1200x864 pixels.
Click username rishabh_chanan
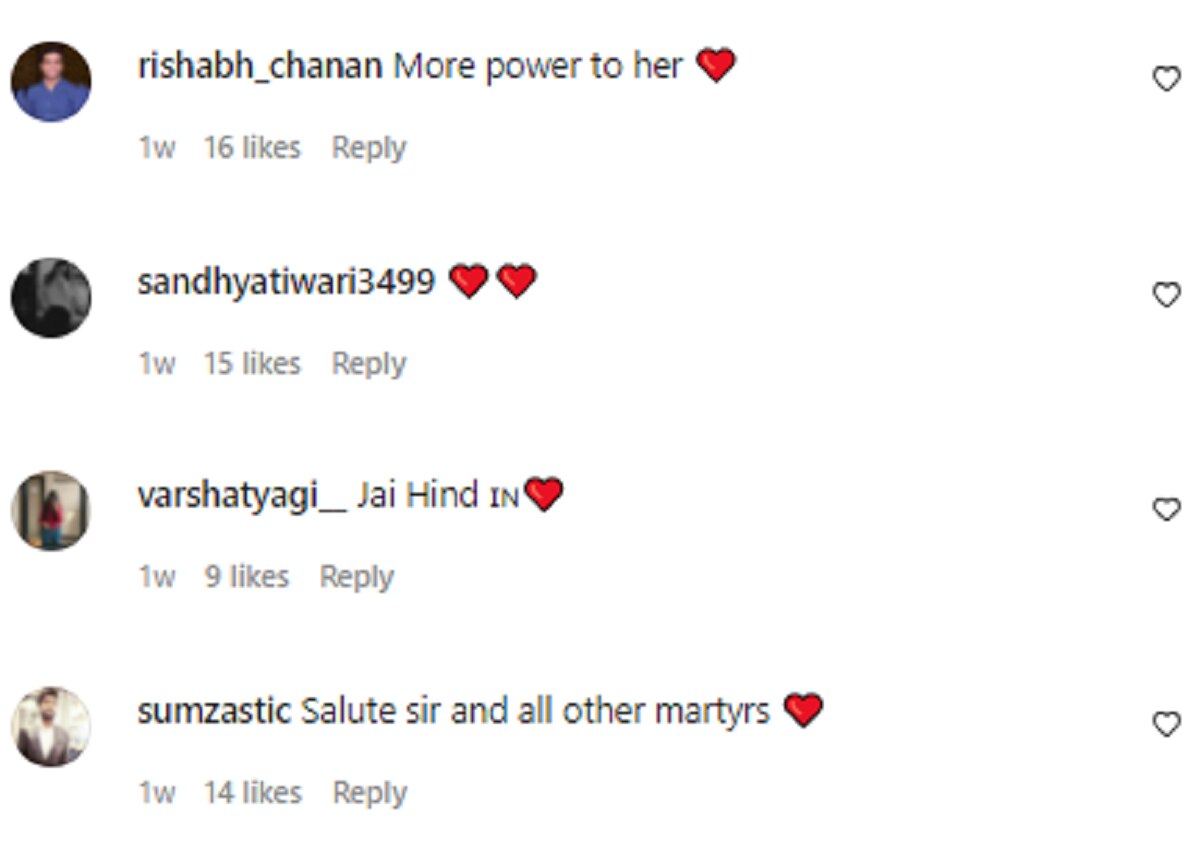pyautogui.click(x=260, y=67)
